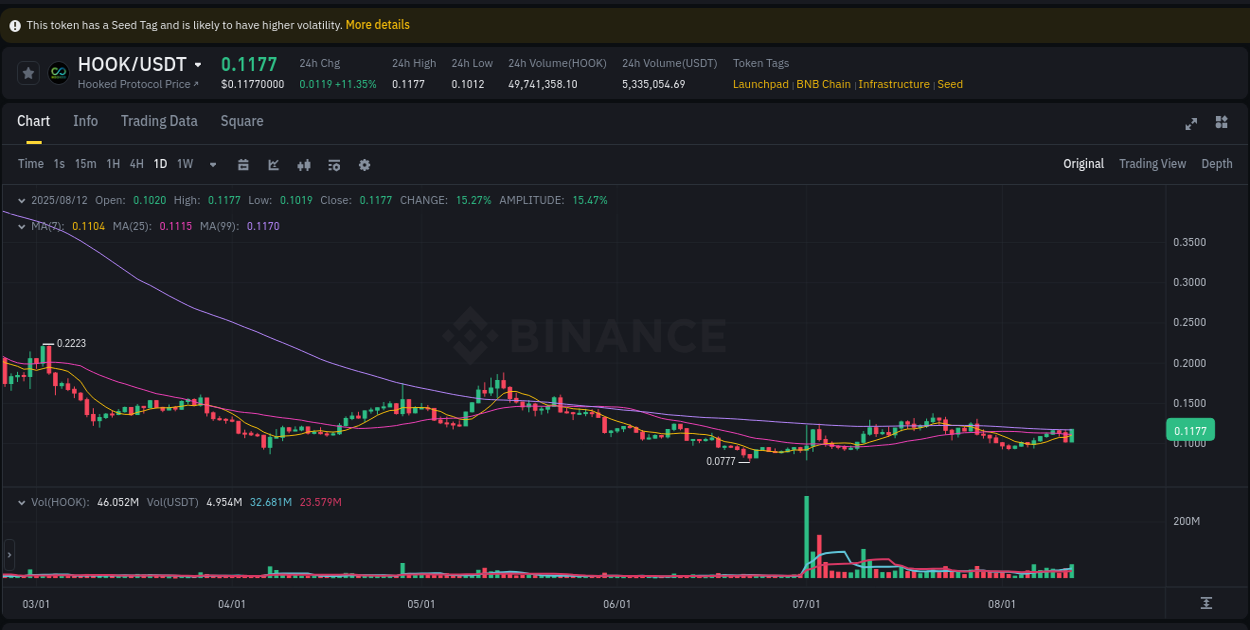The width and height of the screenshot is (1250, 630).
Task: Click the green 0.1177 current price label
Action: pos(1190,429)
